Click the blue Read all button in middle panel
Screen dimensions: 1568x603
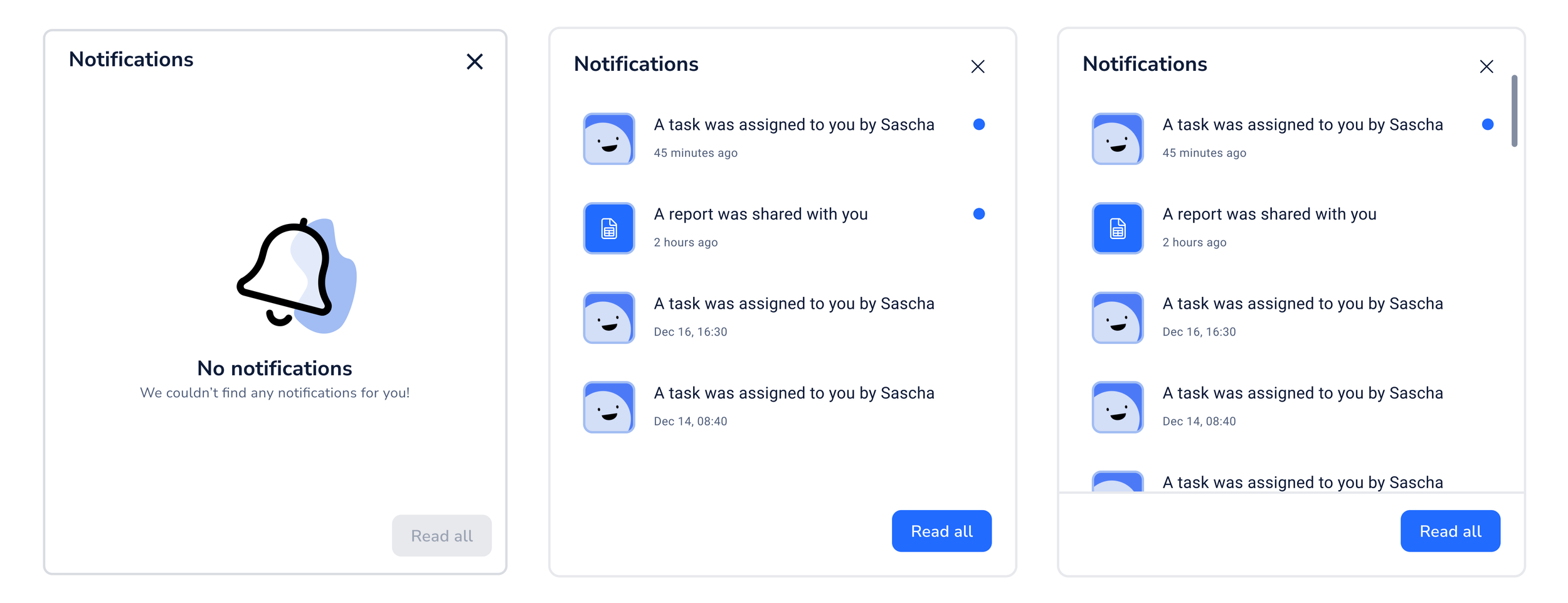pyautogui.click(x=941, y=531)
